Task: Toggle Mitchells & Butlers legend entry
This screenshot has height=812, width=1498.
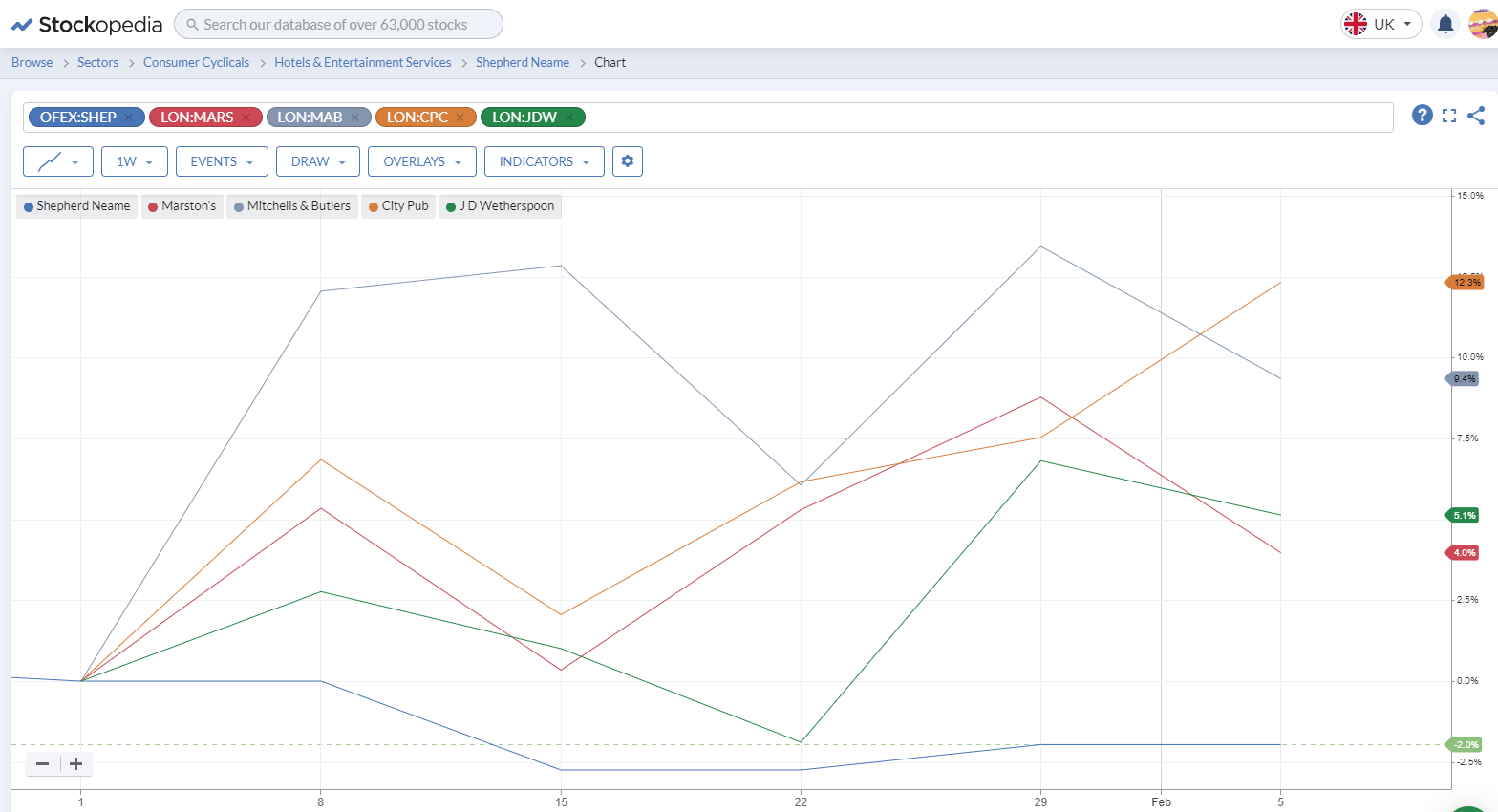Action: coord(292,206)
